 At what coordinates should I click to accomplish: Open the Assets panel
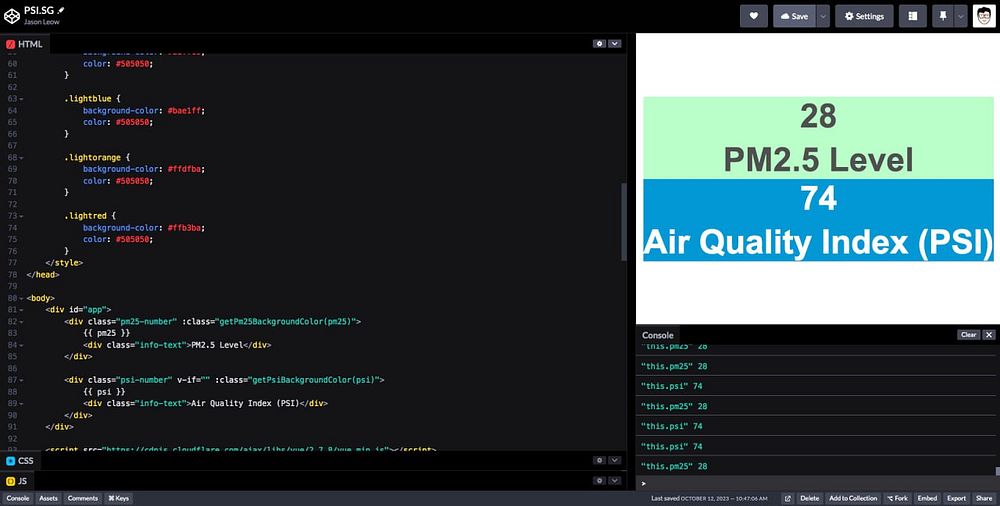[x=48, y=498]
